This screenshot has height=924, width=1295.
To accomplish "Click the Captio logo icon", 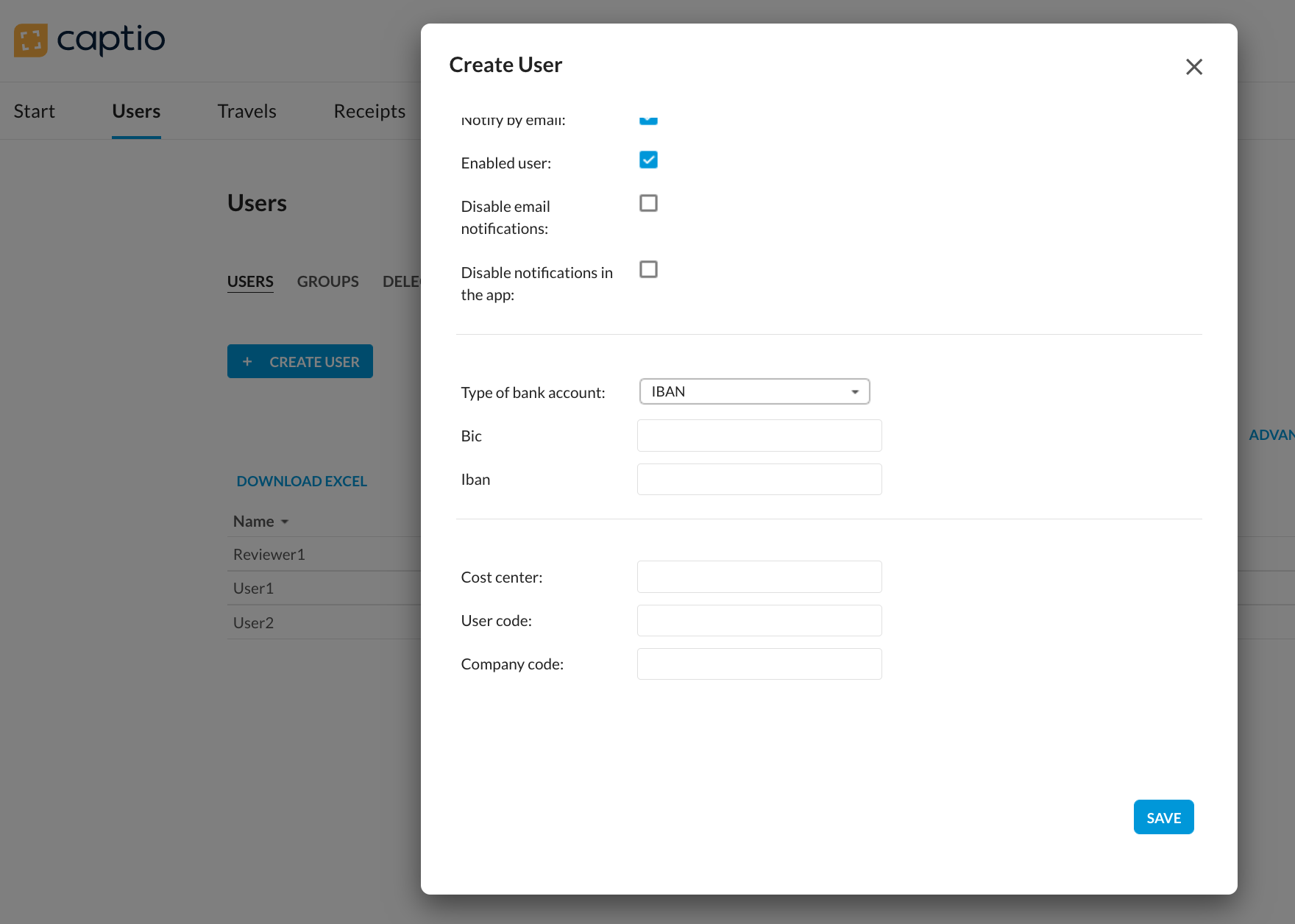I will [30, 40].
